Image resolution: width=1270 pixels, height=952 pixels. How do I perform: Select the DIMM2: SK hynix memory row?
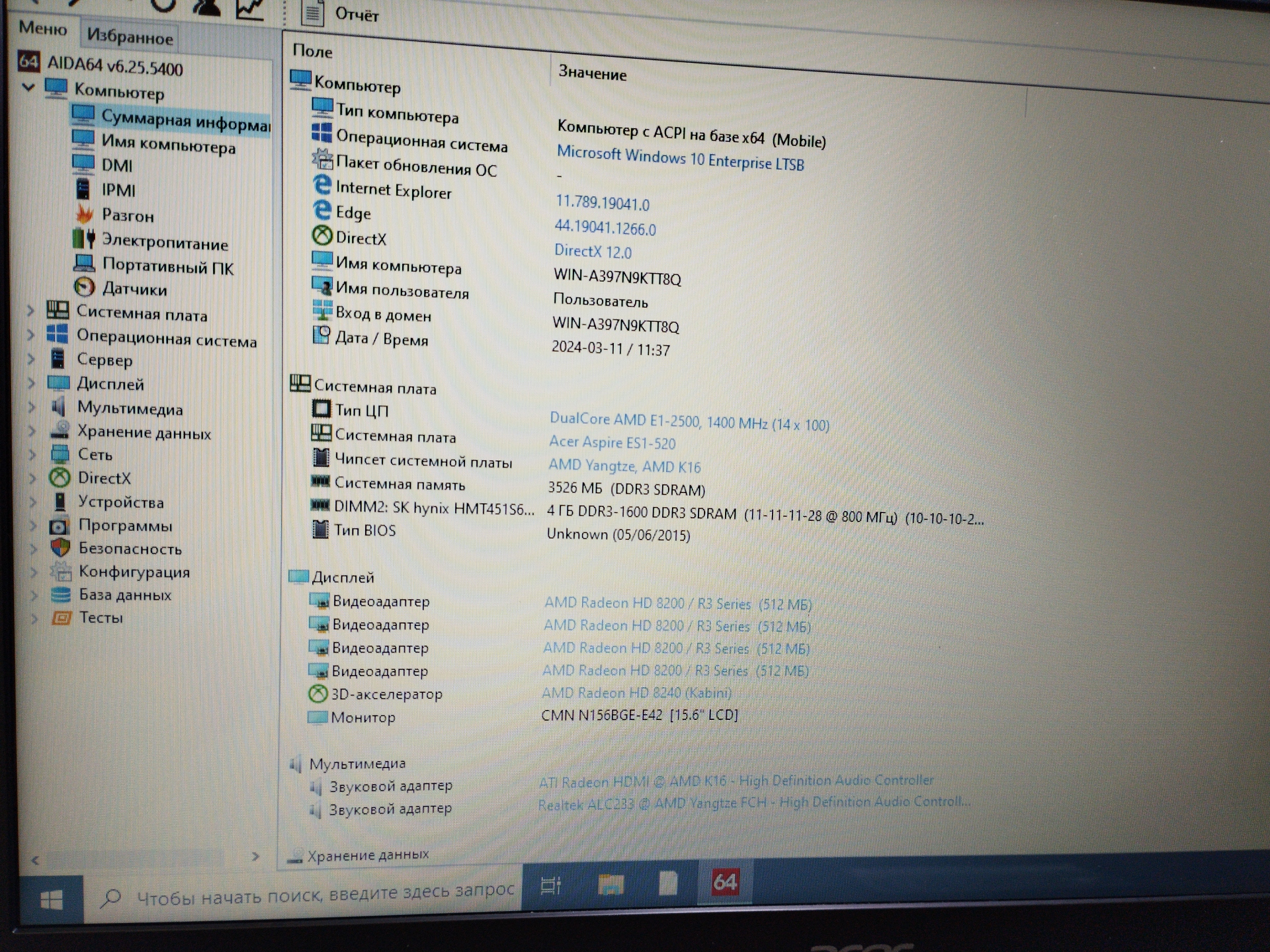click(433, 508)
